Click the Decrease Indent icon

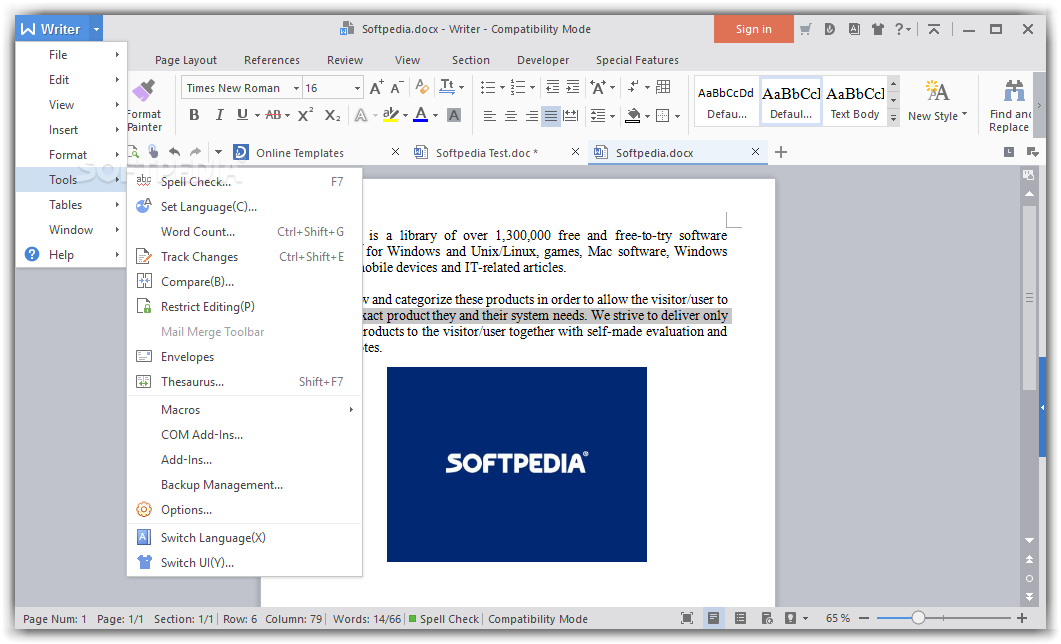[553, 87]
